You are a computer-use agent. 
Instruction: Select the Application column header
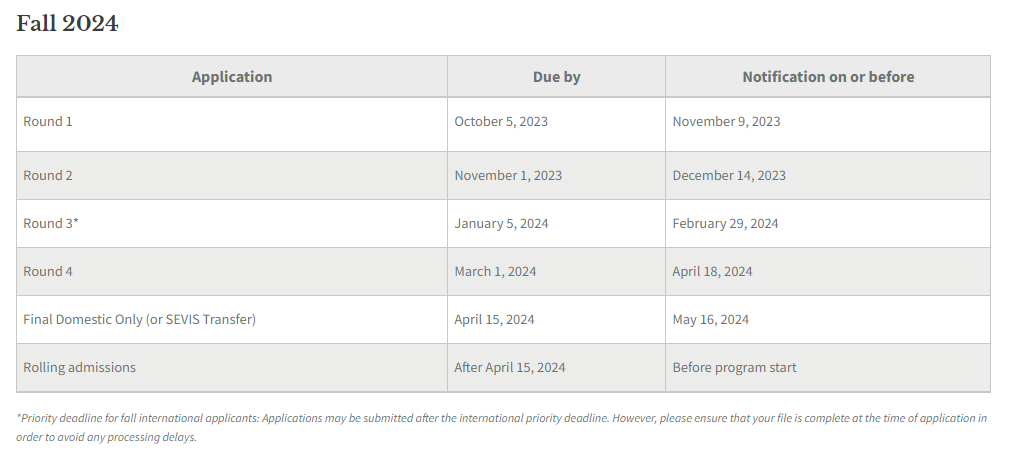(x=232, y=76)
